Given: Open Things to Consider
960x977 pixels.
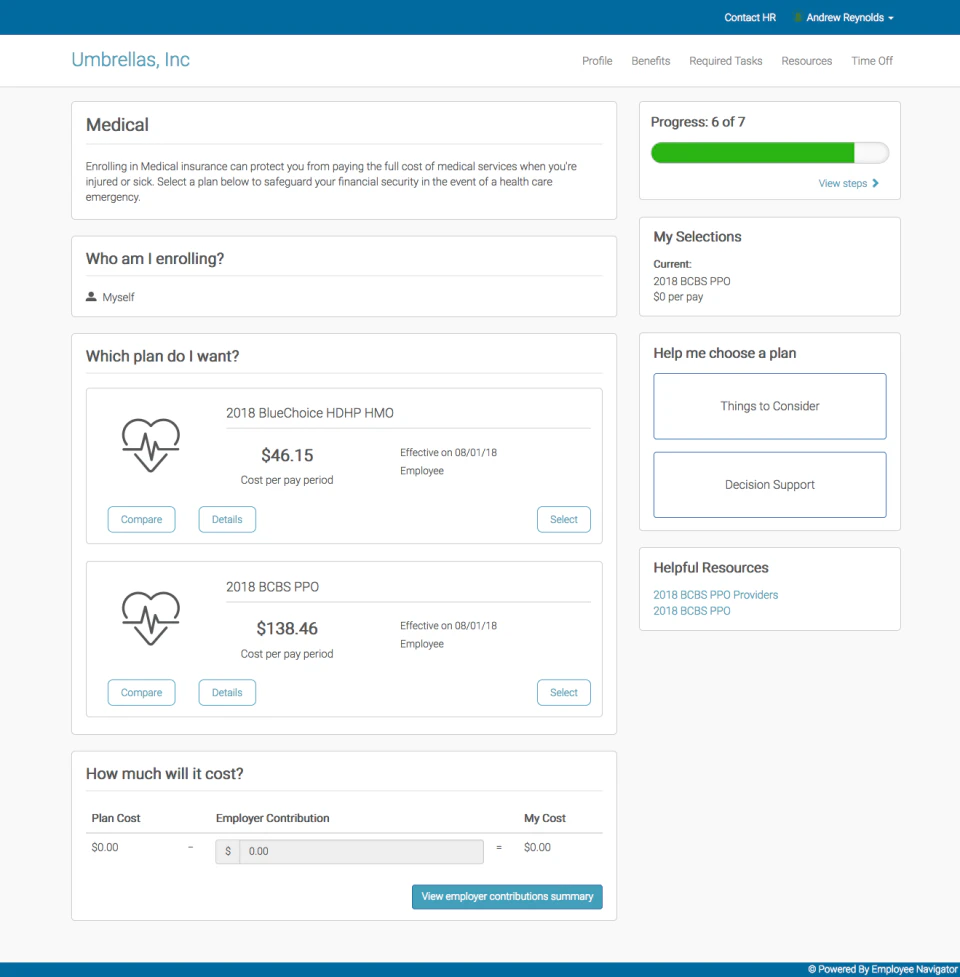Looking at the screenshot, I should (x=769, y=406).
